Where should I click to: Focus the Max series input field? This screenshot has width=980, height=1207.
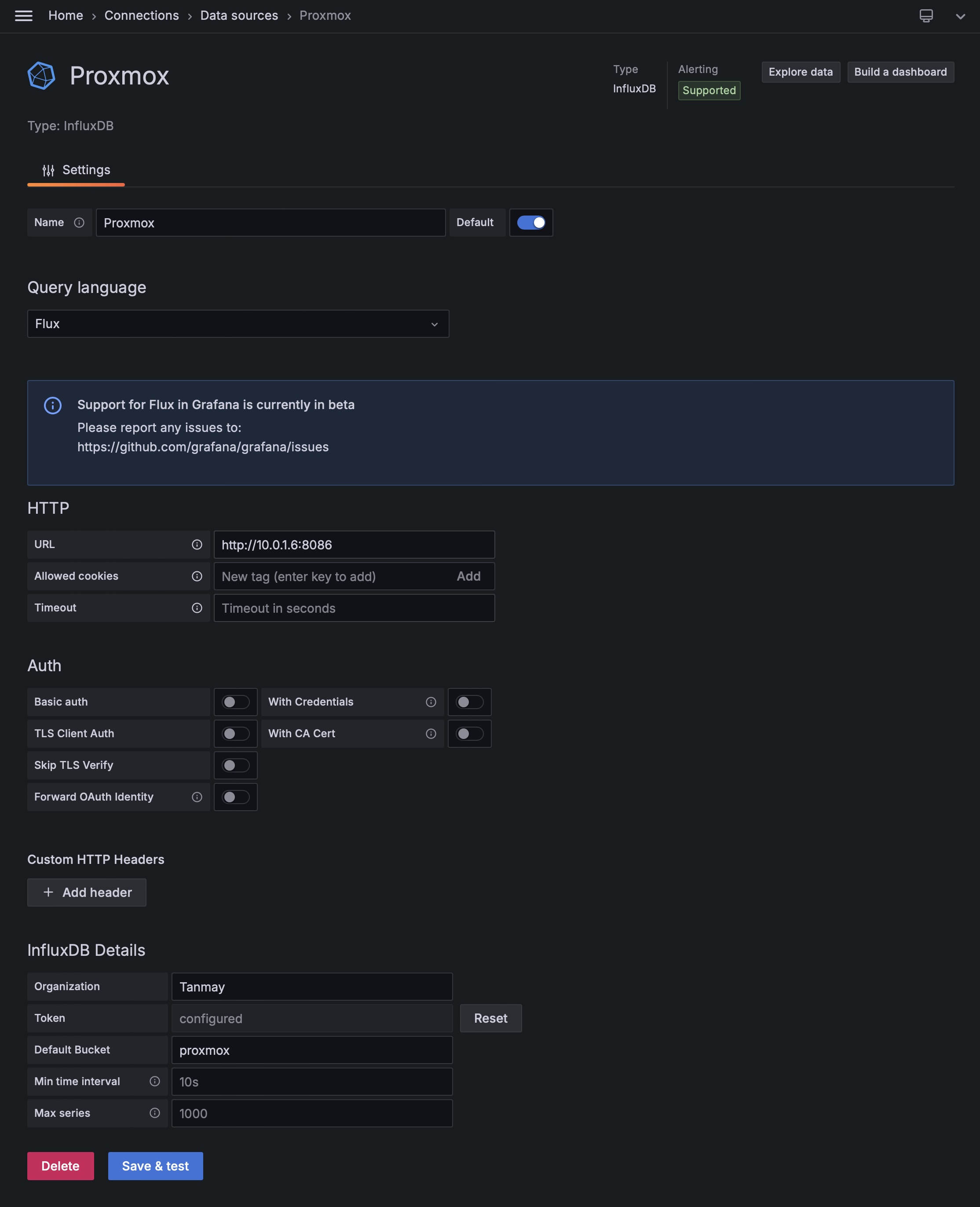pyautogui.click(x=311, y=1113)
